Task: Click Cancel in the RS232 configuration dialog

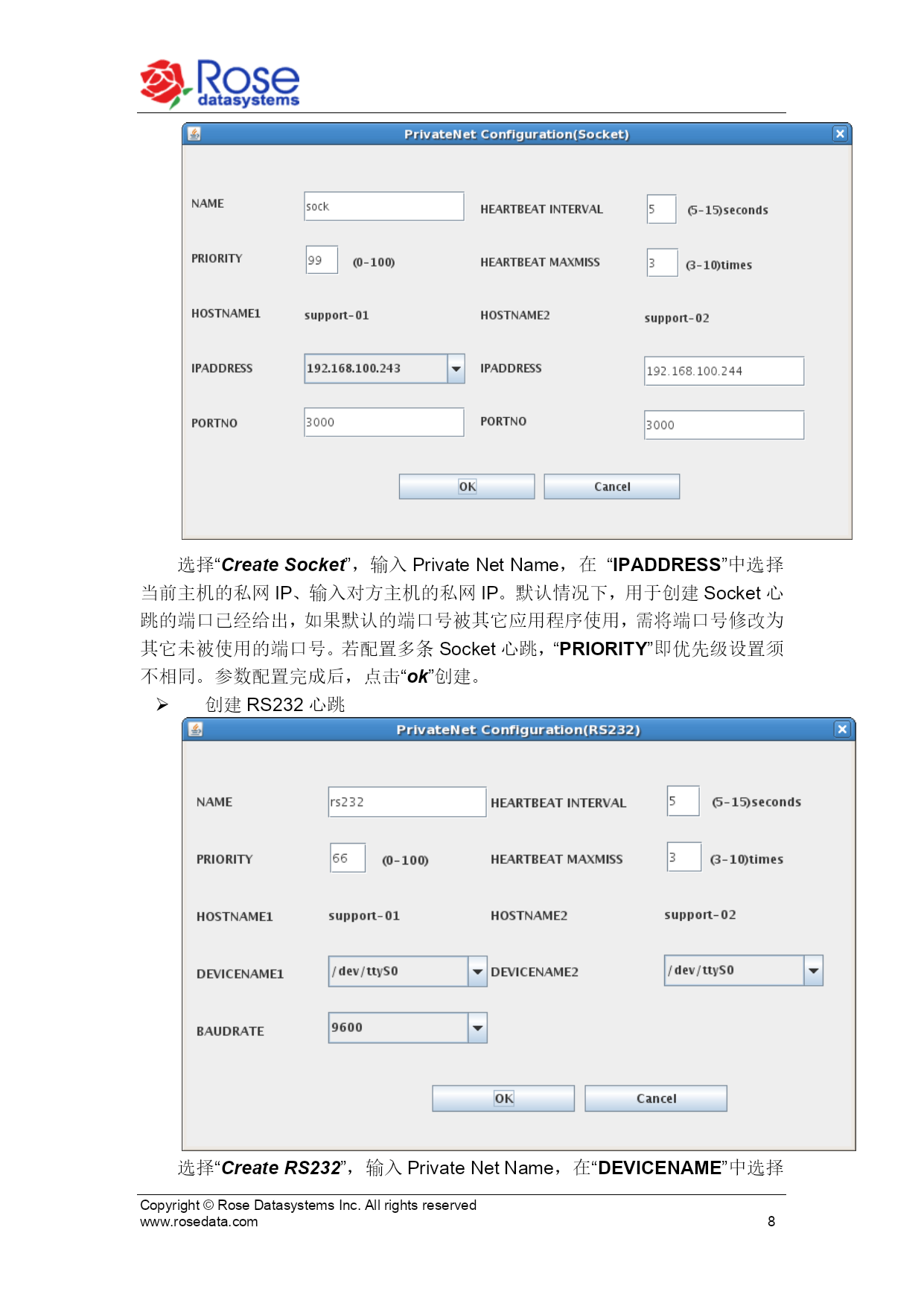Action: click(656, 1098)
